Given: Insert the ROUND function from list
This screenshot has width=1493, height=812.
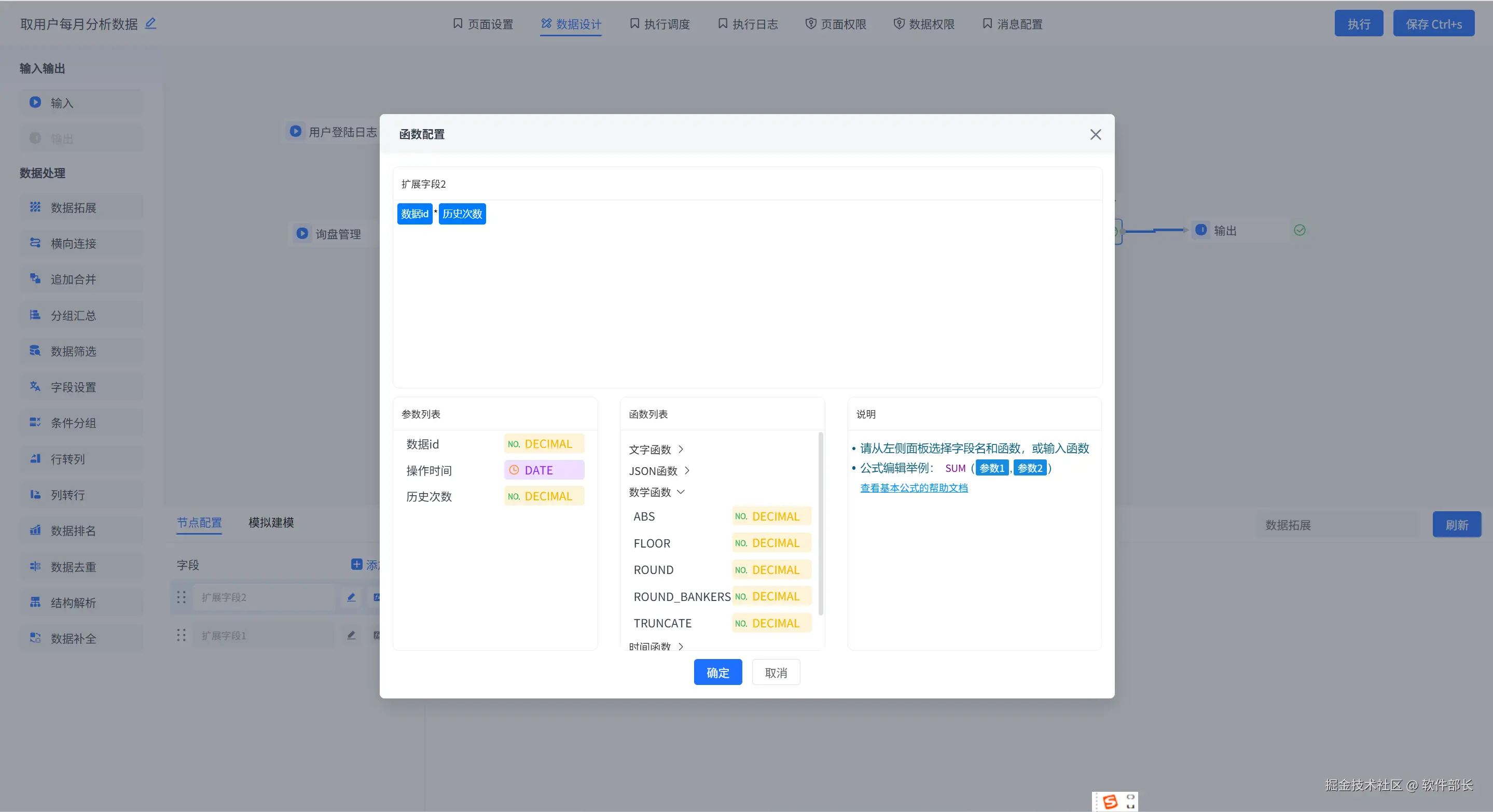Looking at the screenshot, I should (653, 570).
